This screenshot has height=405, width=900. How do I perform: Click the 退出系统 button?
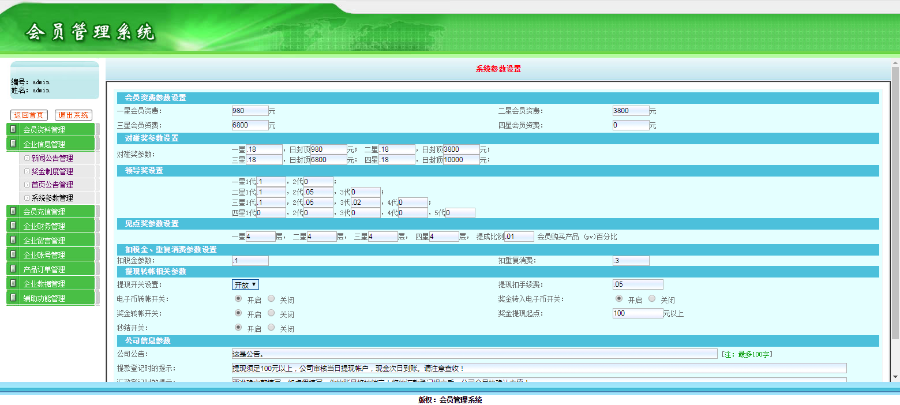point(73,115)
